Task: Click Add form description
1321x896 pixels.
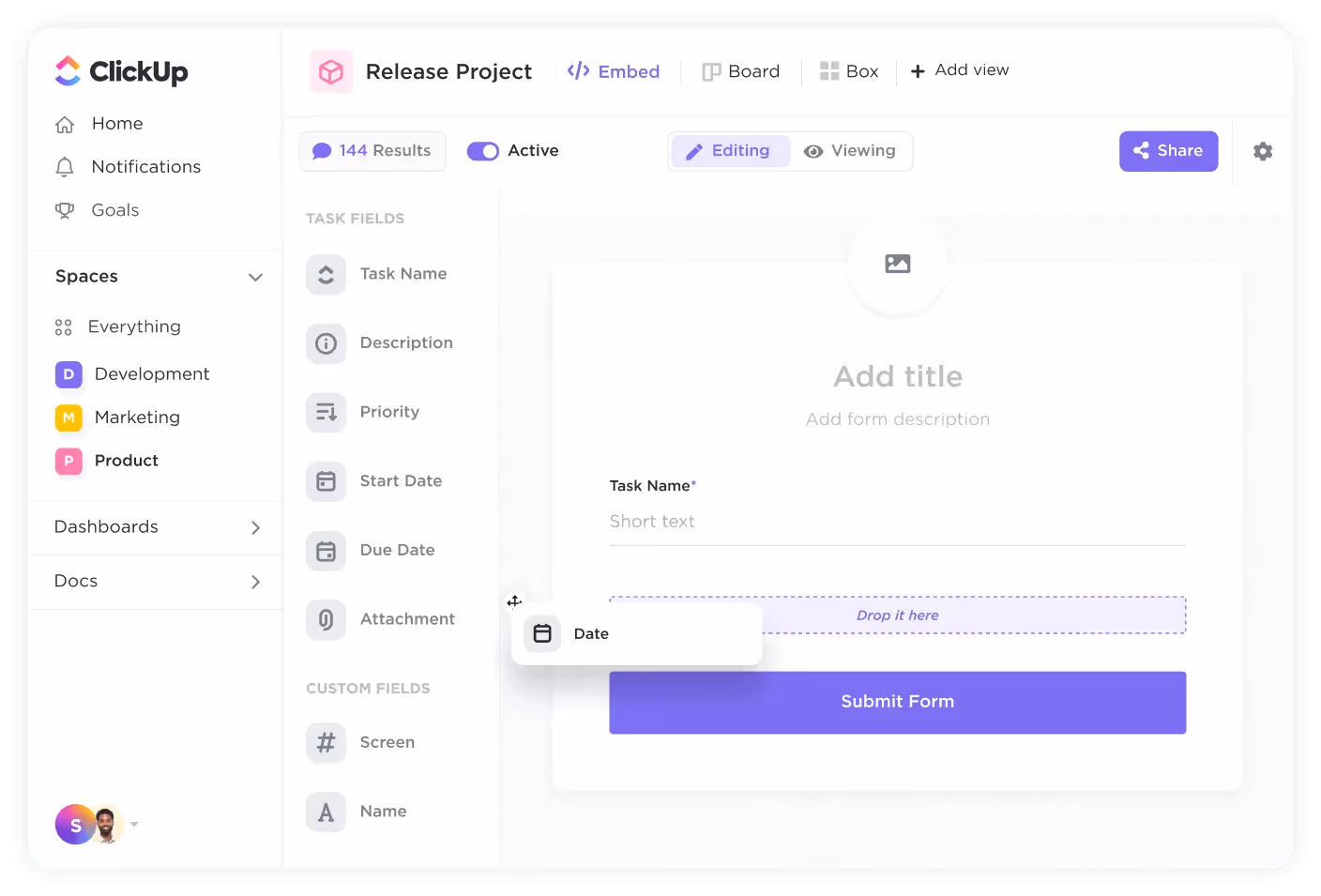Action: click(898, 419)
